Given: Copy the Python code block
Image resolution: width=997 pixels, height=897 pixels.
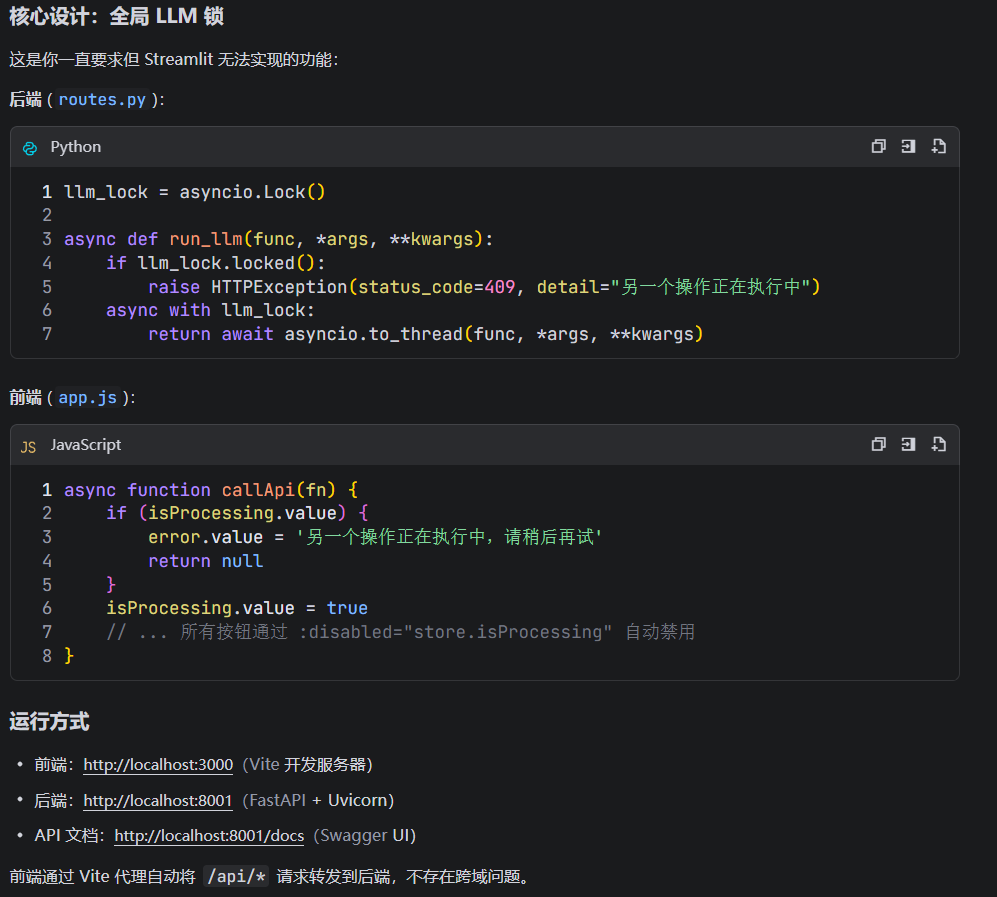Looking at the screenshot, I should 878,146.
